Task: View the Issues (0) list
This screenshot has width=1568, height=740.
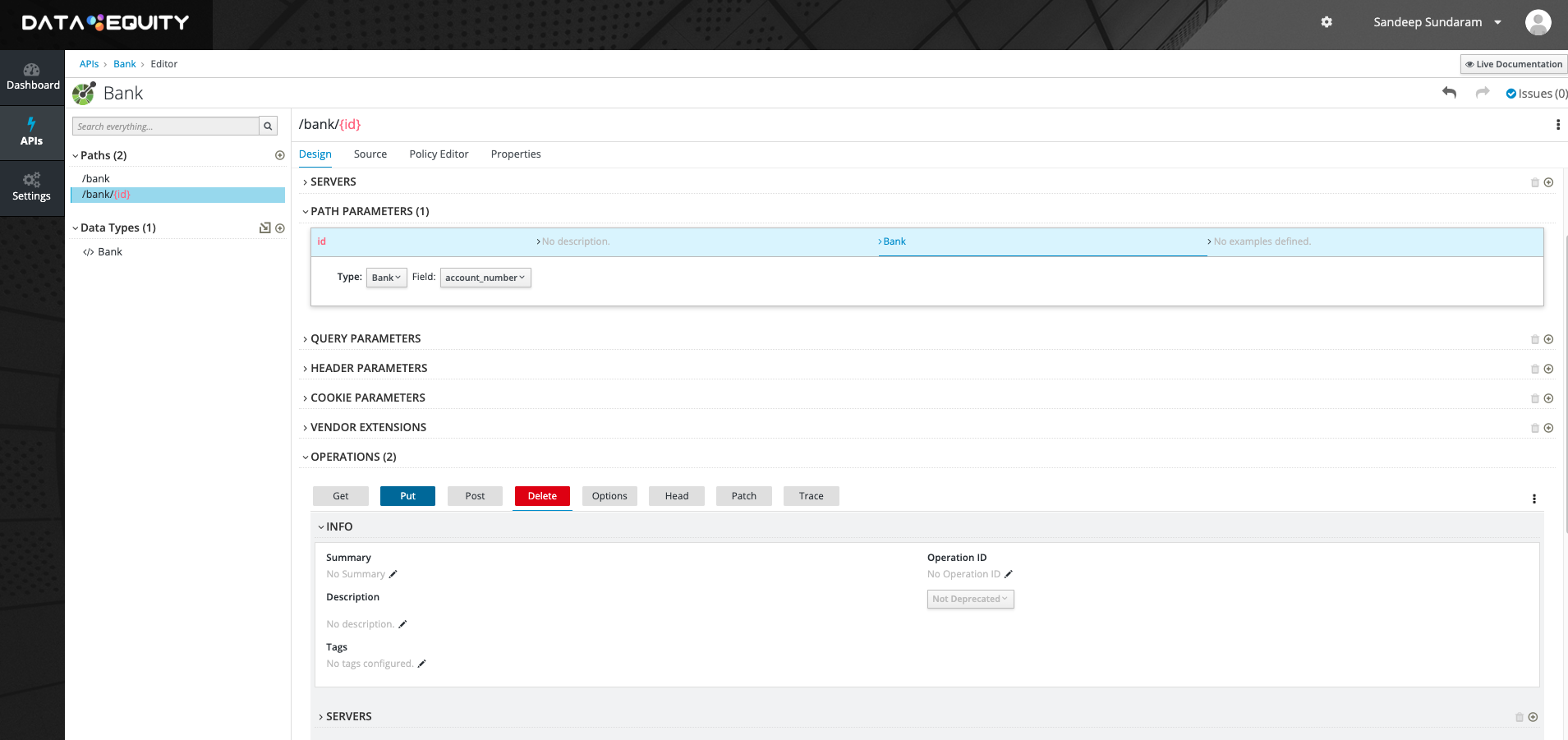Action: pos(1537,94)
